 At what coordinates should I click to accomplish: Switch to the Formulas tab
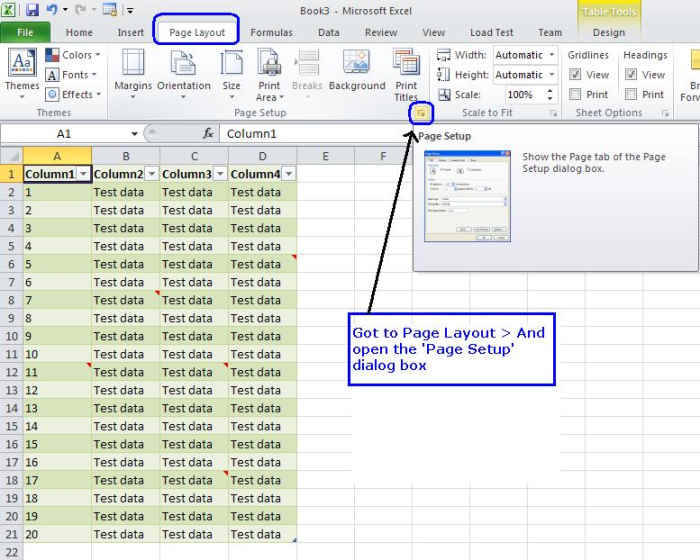[x=271, y=32]
